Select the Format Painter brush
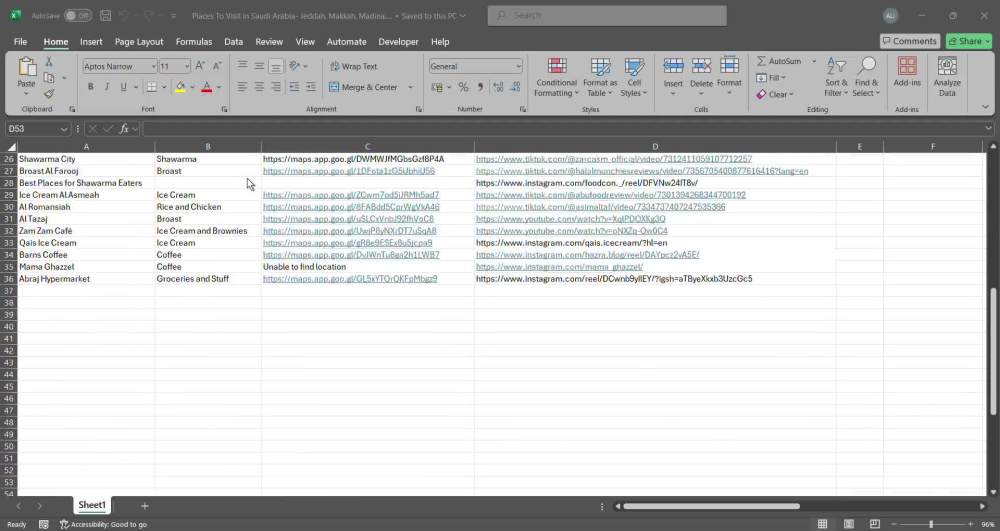Viewport: 1000px width, 531px height. tap(48, 94)
